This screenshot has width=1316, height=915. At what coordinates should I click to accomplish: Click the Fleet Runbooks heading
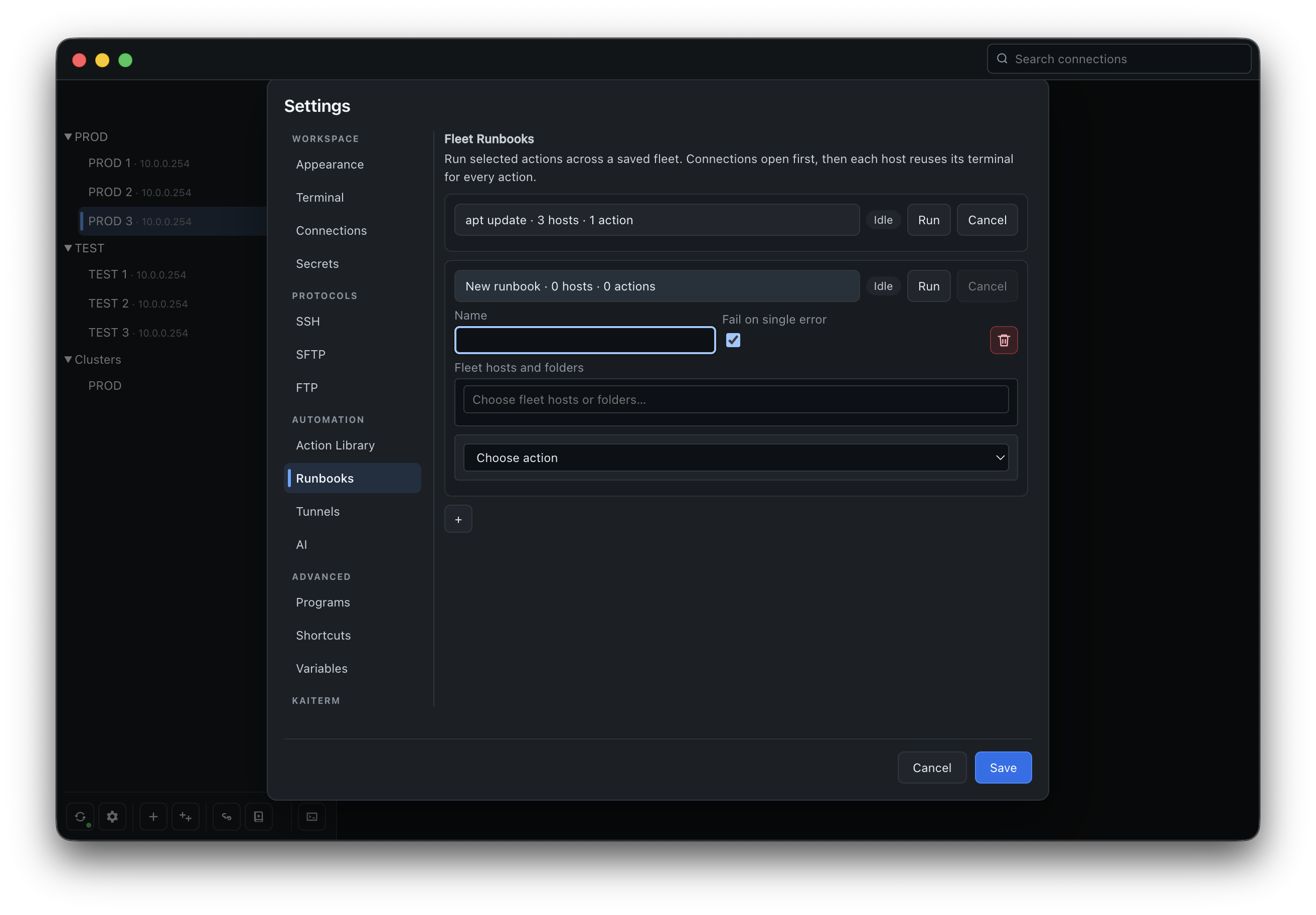(489, 139)
